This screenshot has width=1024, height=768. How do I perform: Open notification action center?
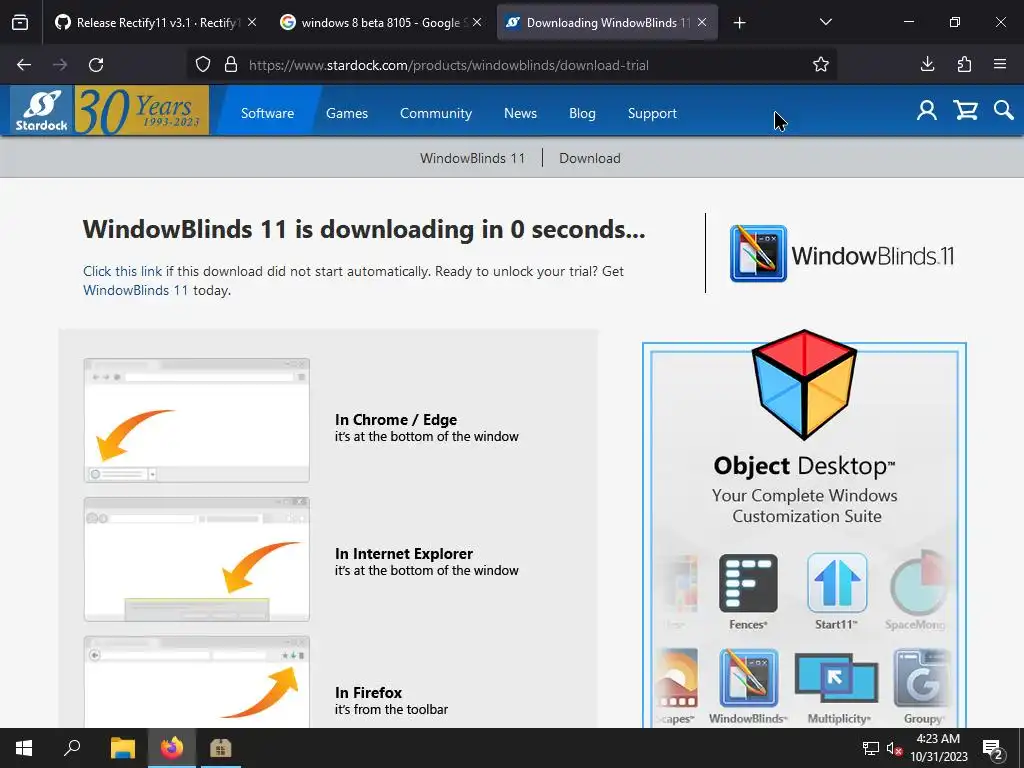click(x=993, y=749)
